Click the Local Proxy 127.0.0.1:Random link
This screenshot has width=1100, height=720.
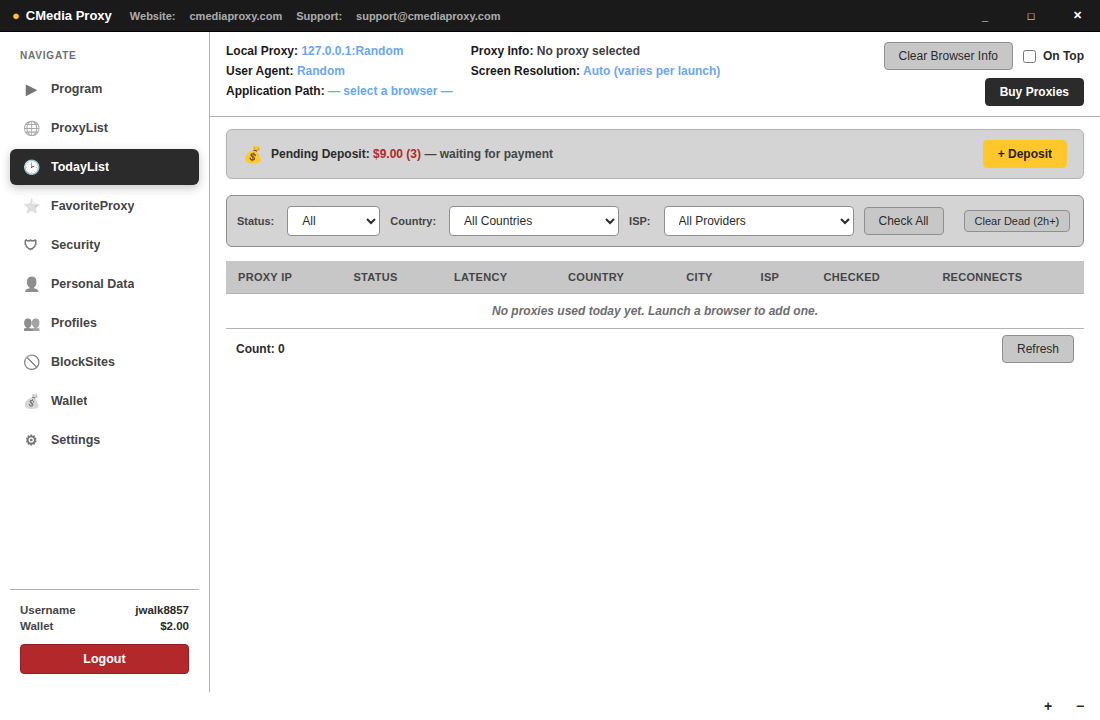352,51
